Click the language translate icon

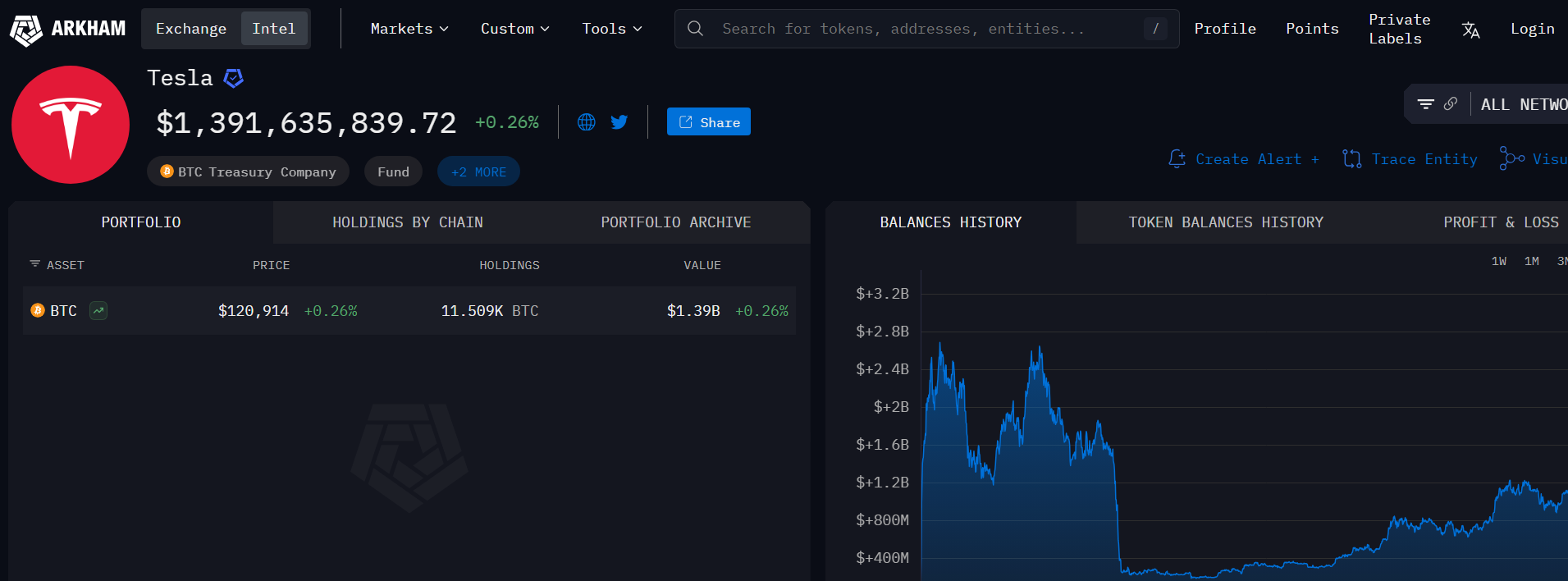1470,30
